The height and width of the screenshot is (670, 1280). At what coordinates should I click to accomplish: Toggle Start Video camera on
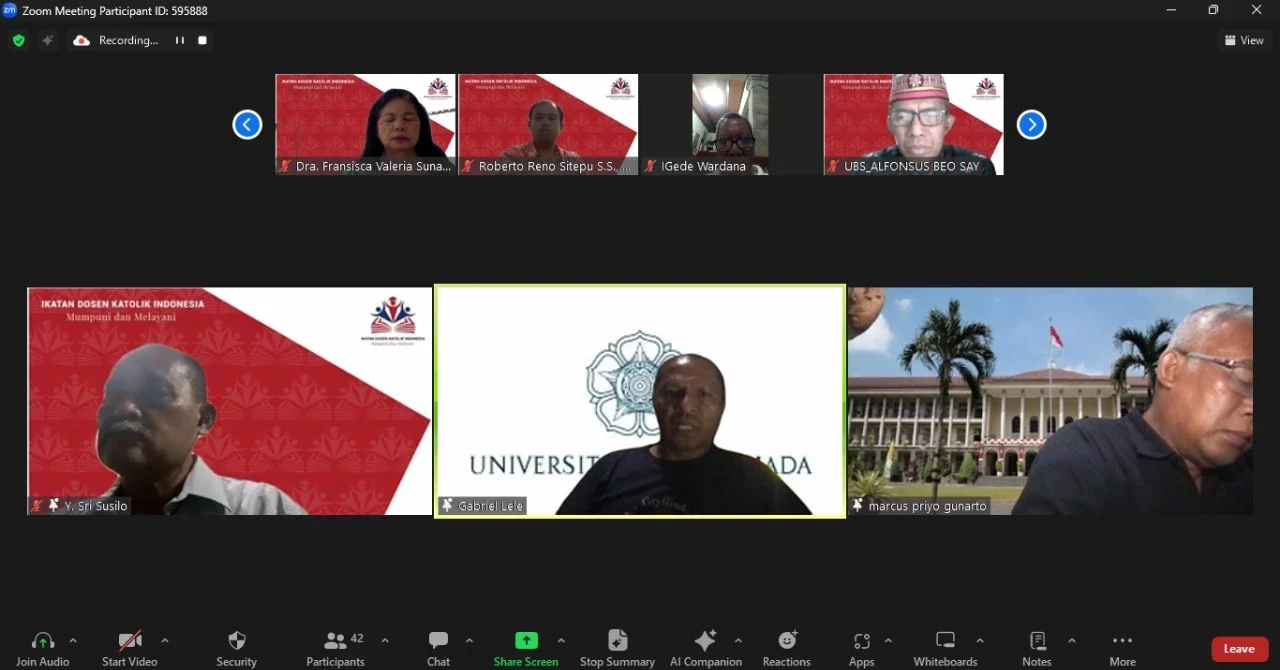click(129, 648)
